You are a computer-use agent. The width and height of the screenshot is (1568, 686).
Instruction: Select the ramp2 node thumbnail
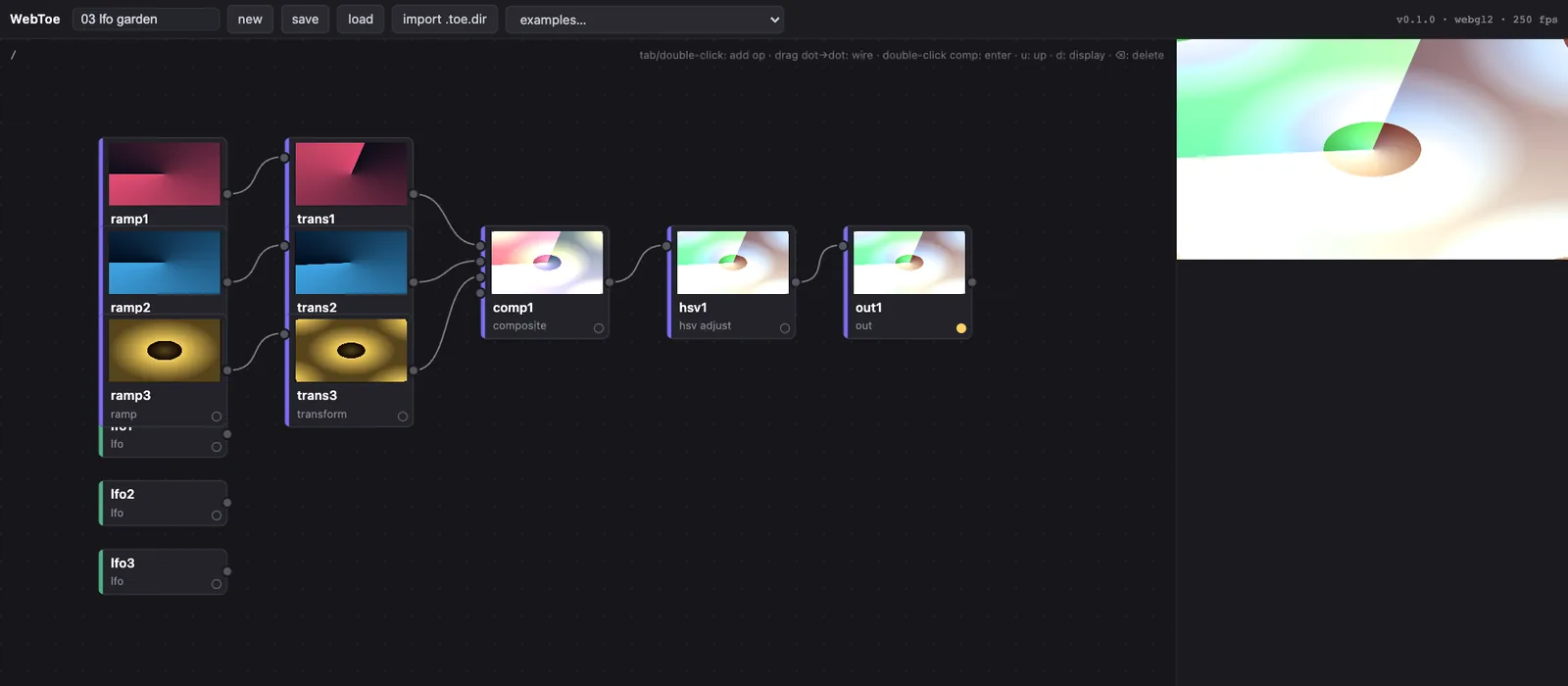pyautogui.click(x=165, y=263)
